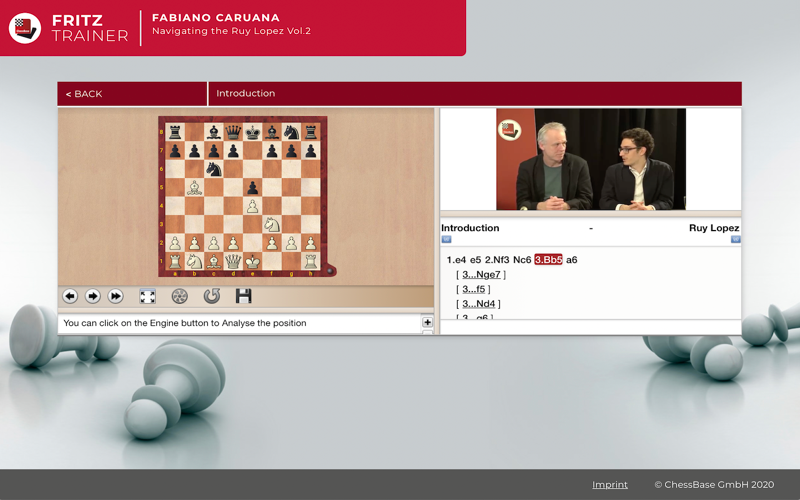The width and height of the screenshot is (800, 500).
Task: Step forward one move with the right arrow
Action: 92,296
